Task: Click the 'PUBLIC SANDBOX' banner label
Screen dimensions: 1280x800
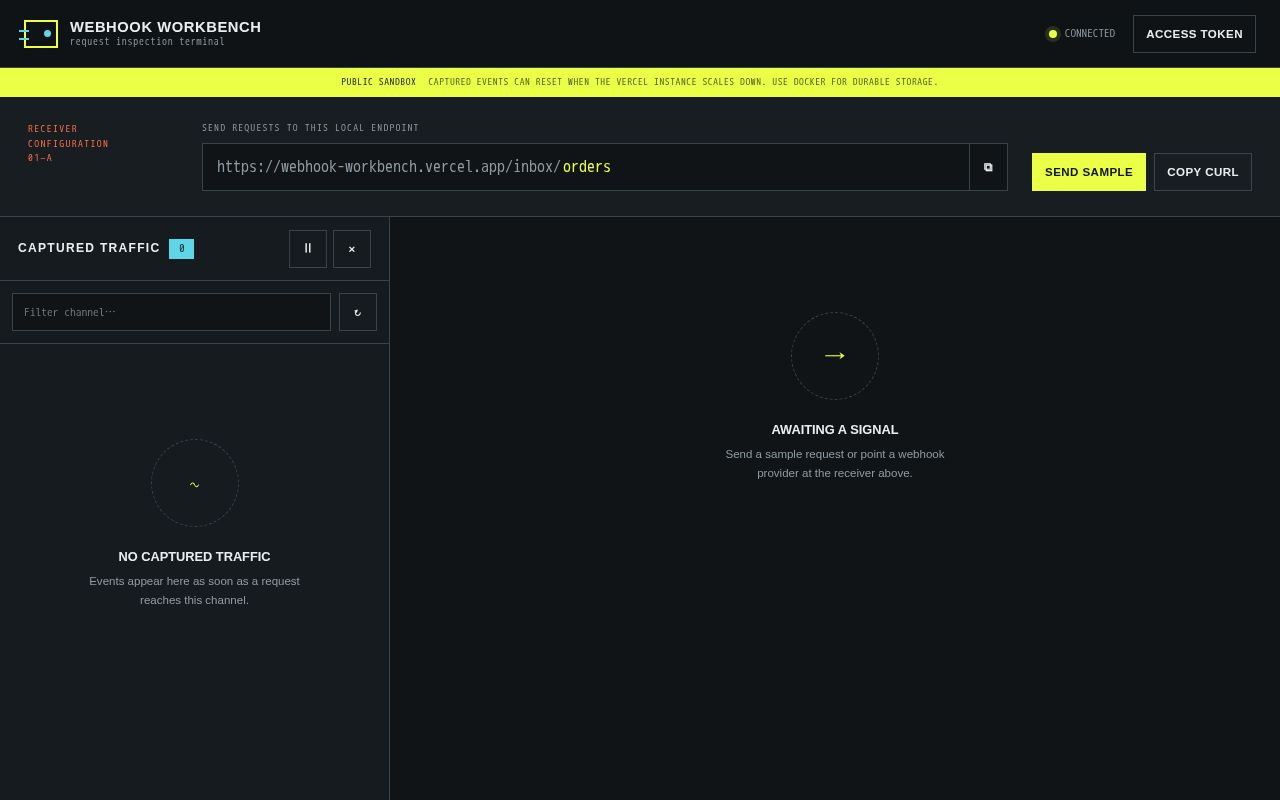Action: pos(379,82)
